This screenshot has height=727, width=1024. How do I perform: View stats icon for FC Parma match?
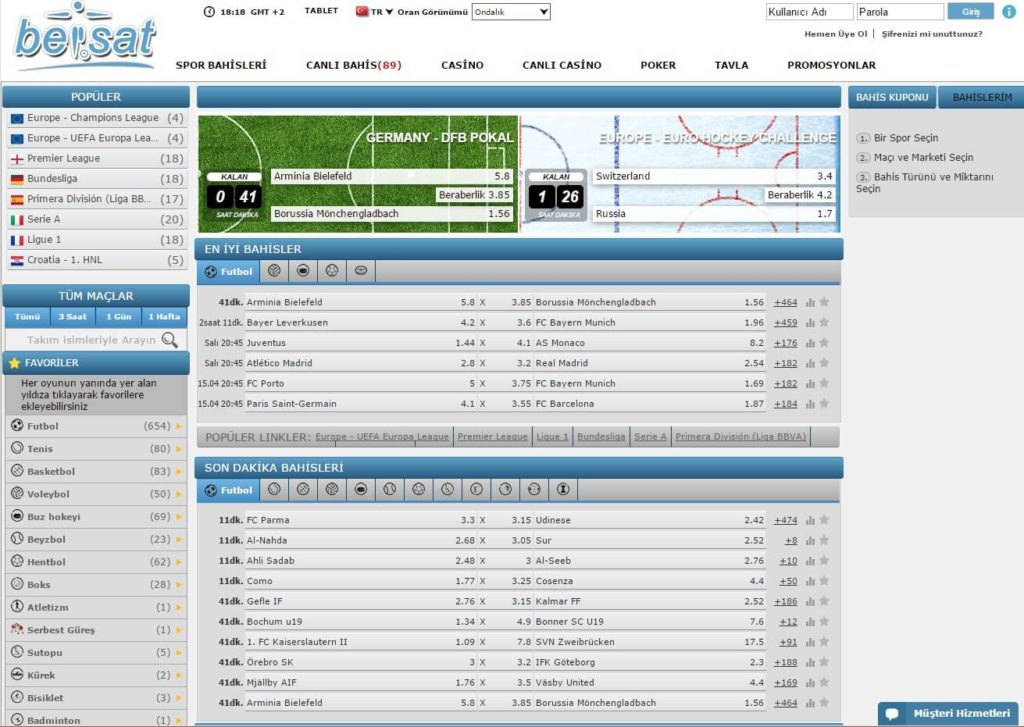pos(810,521)
